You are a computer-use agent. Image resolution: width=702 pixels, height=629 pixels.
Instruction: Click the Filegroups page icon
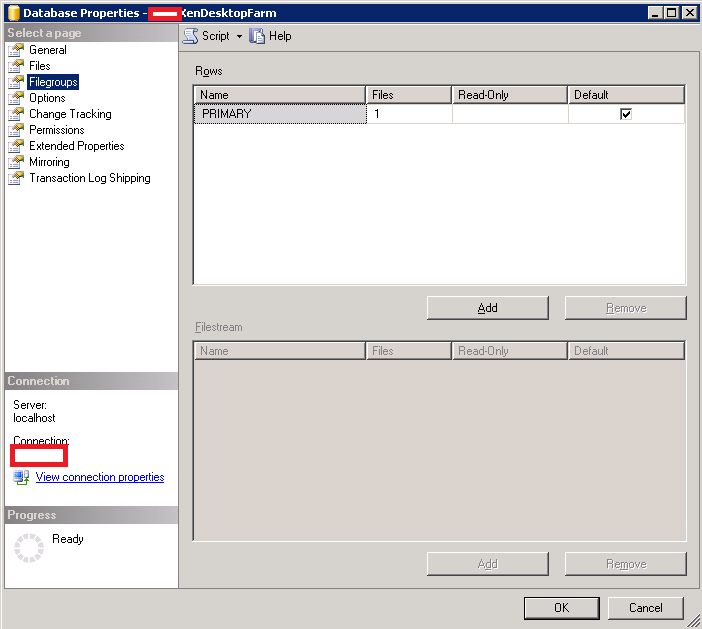pos(16,82)
